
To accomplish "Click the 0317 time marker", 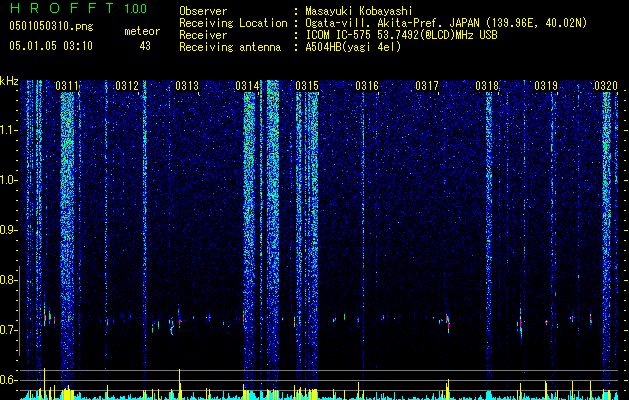I will click(427, 86).
